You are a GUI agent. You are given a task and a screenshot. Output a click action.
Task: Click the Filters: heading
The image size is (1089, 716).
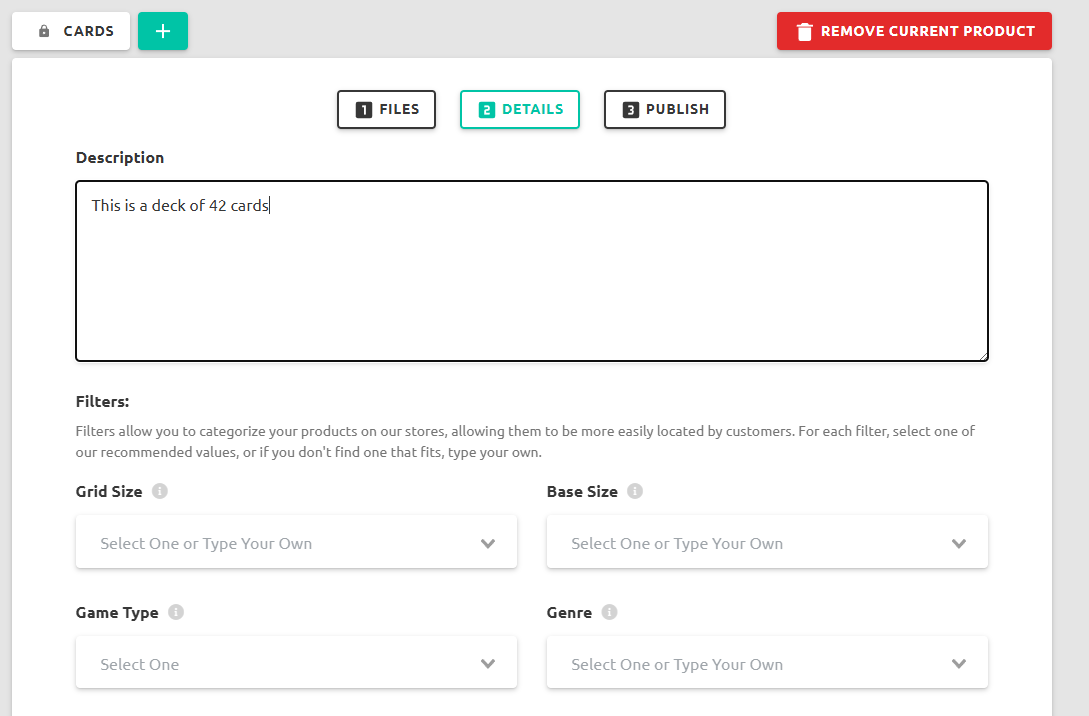102,401
